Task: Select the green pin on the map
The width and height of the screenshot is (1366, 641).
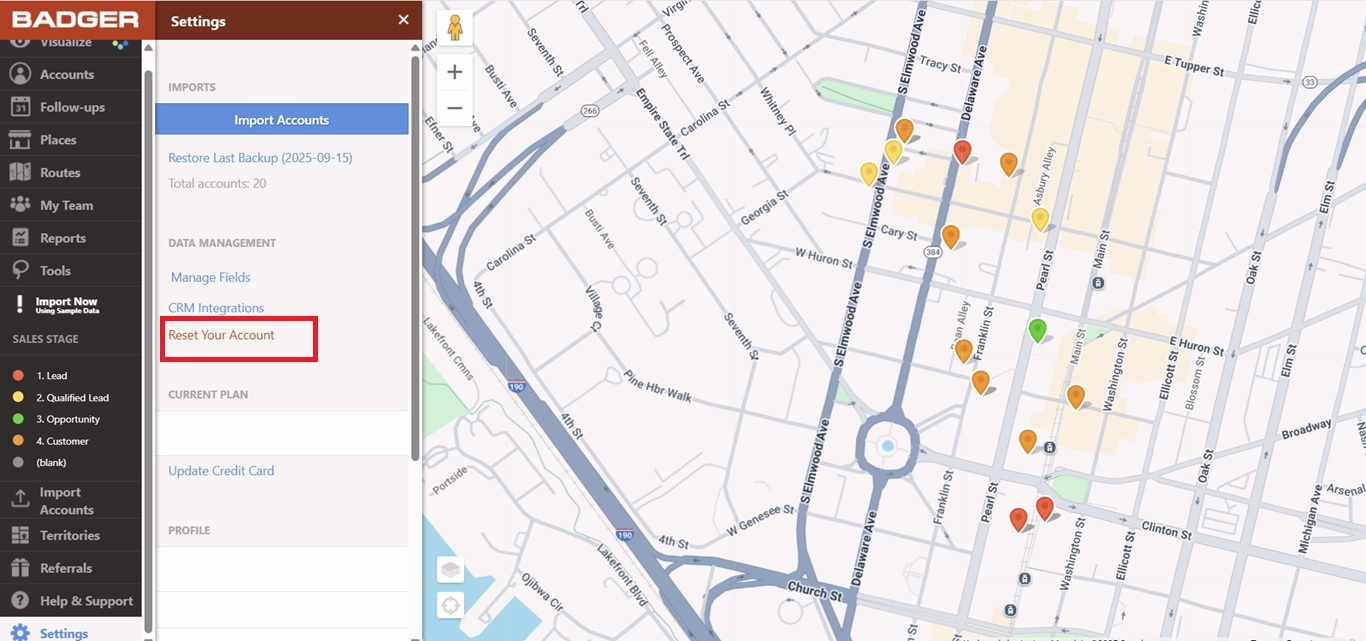Action: (x=1038, y=328)
